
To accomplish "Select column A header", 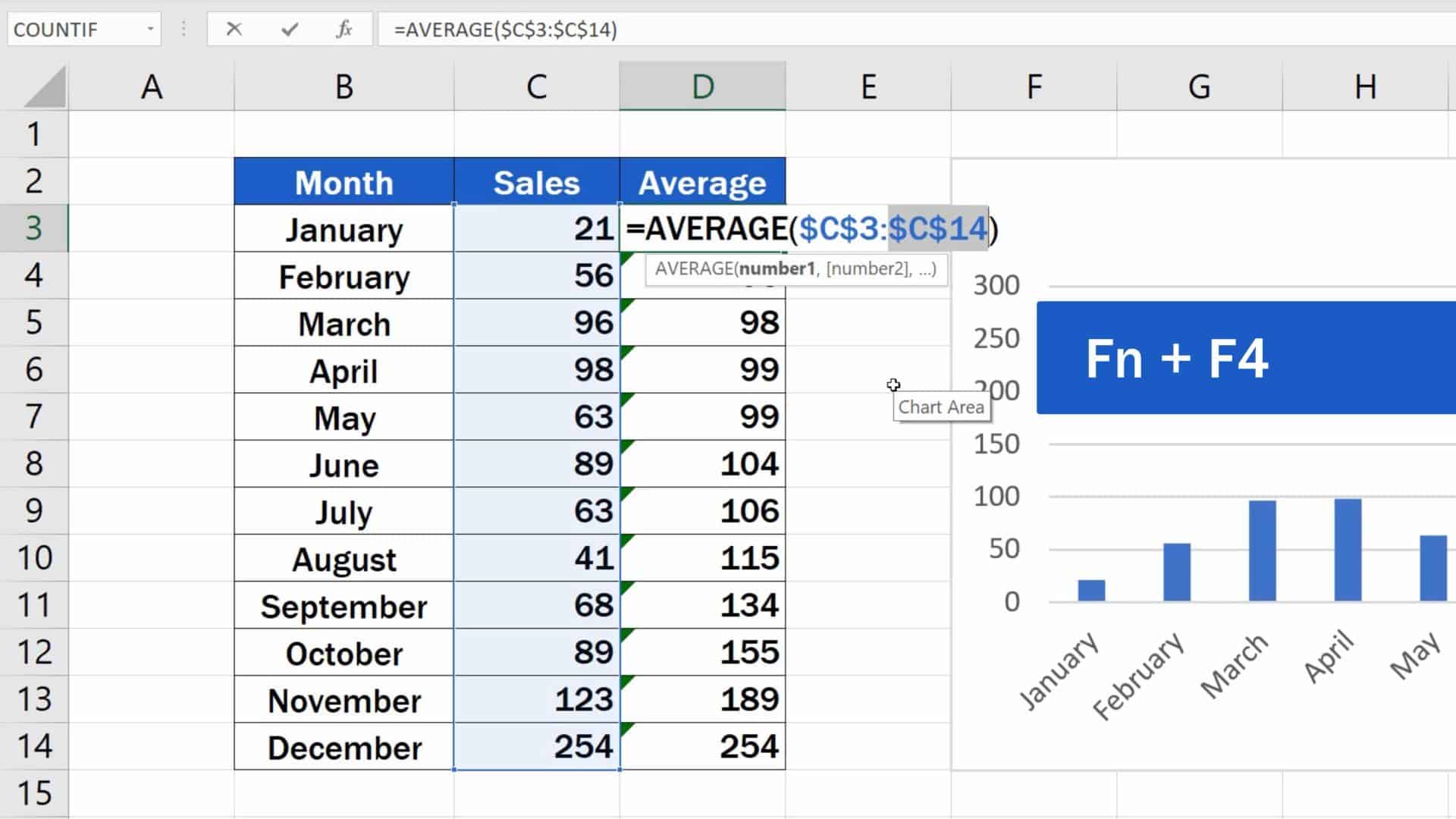I will tap(152, 86).
